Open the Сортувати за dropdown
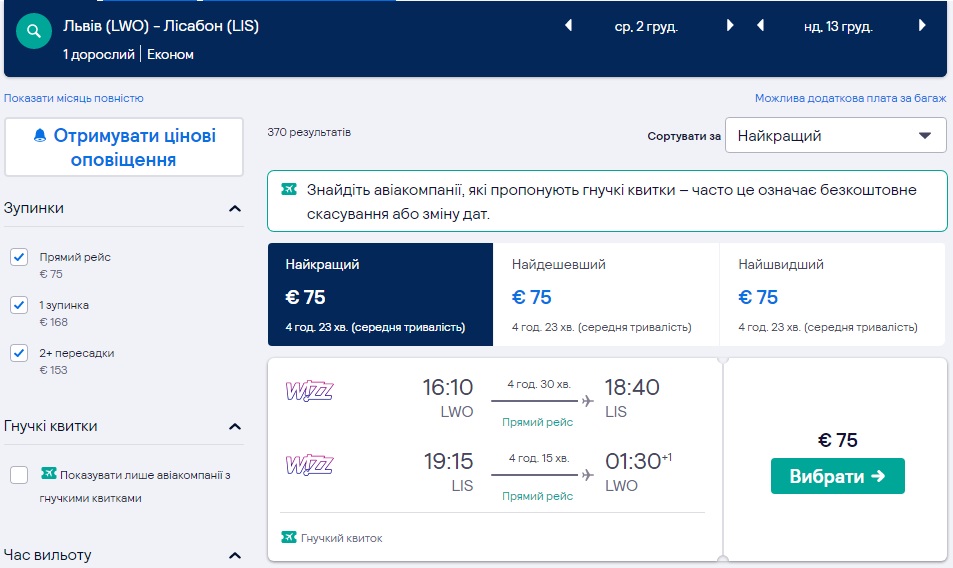 (835, 136)
